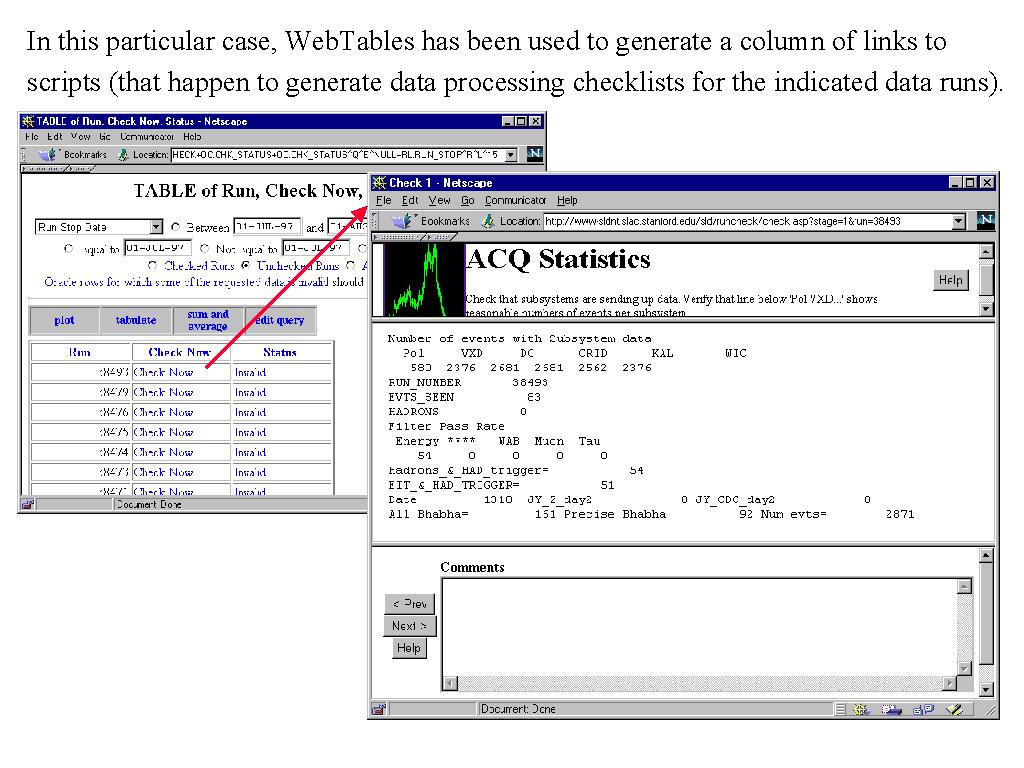The image size is (1024, 768).
Task: Open the Communicator menu in Check 1
Action: pos(515,200)
